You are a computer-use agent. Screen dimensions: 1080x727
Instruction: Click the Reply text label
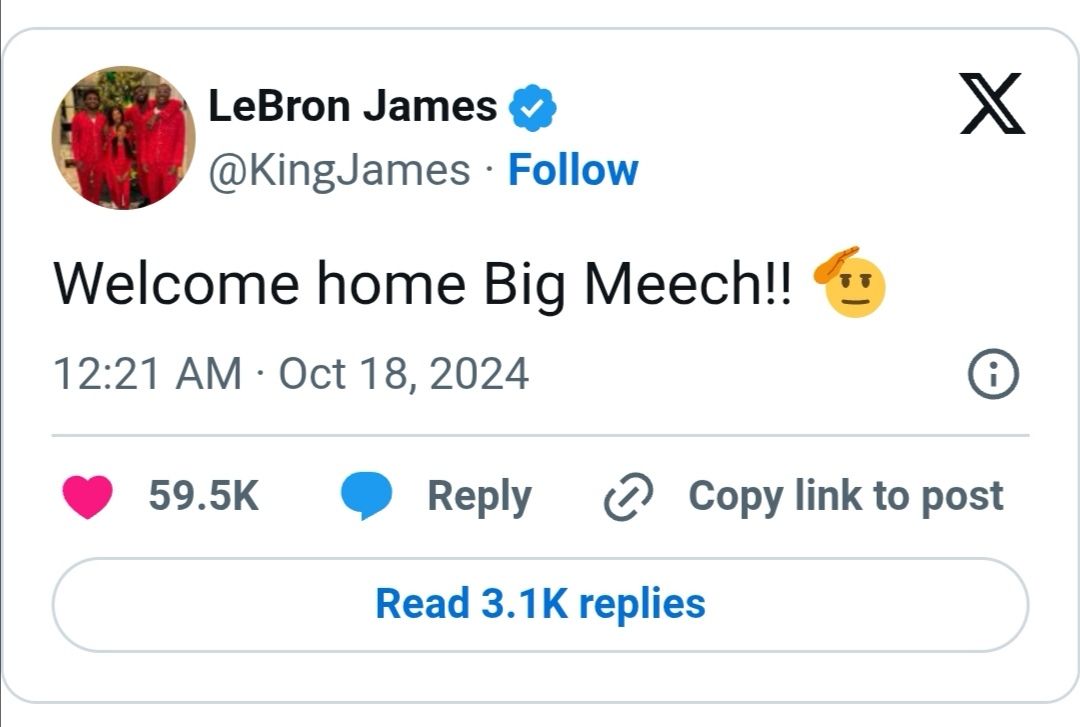coord(479,497)
